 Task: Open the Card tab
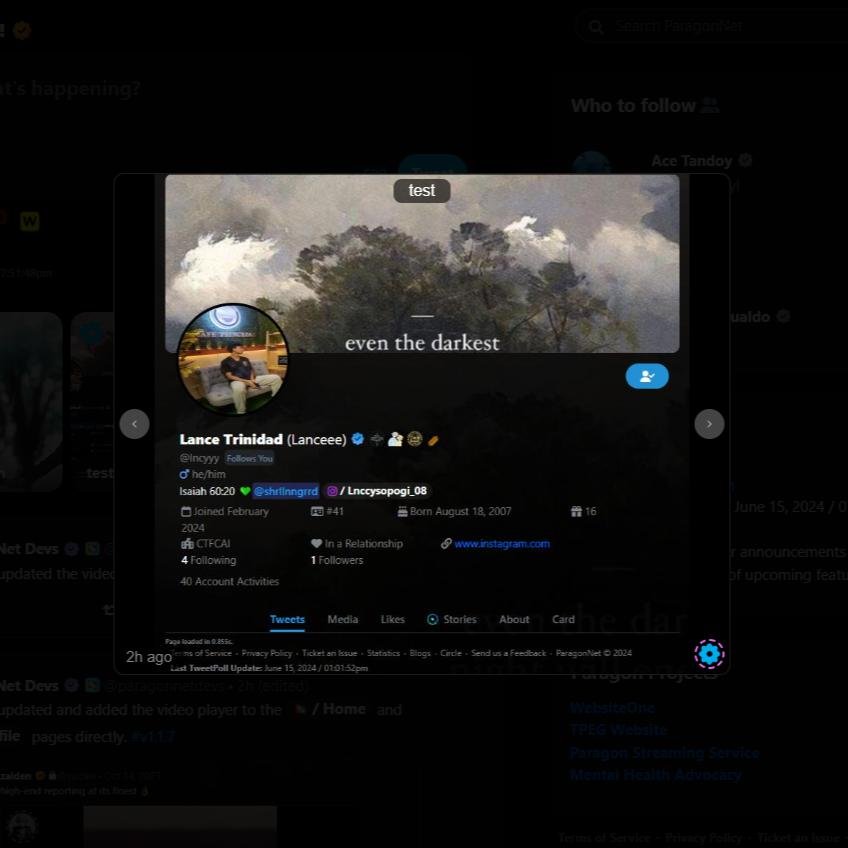563,620
